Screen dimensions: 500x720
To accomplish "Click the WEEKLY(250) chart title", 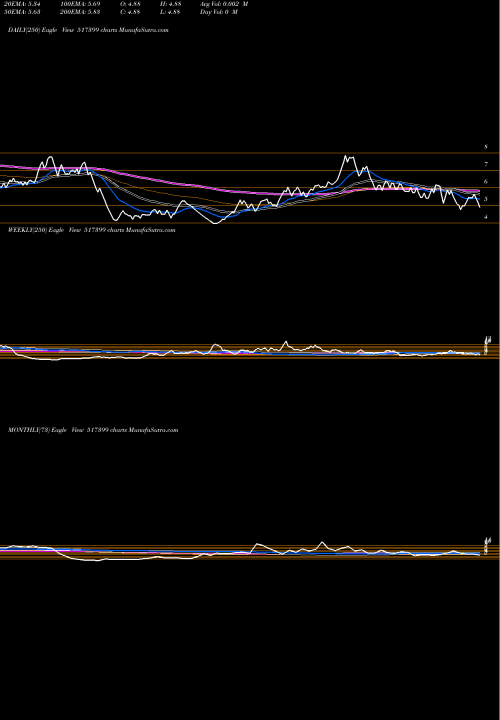I will pos(91,230).
